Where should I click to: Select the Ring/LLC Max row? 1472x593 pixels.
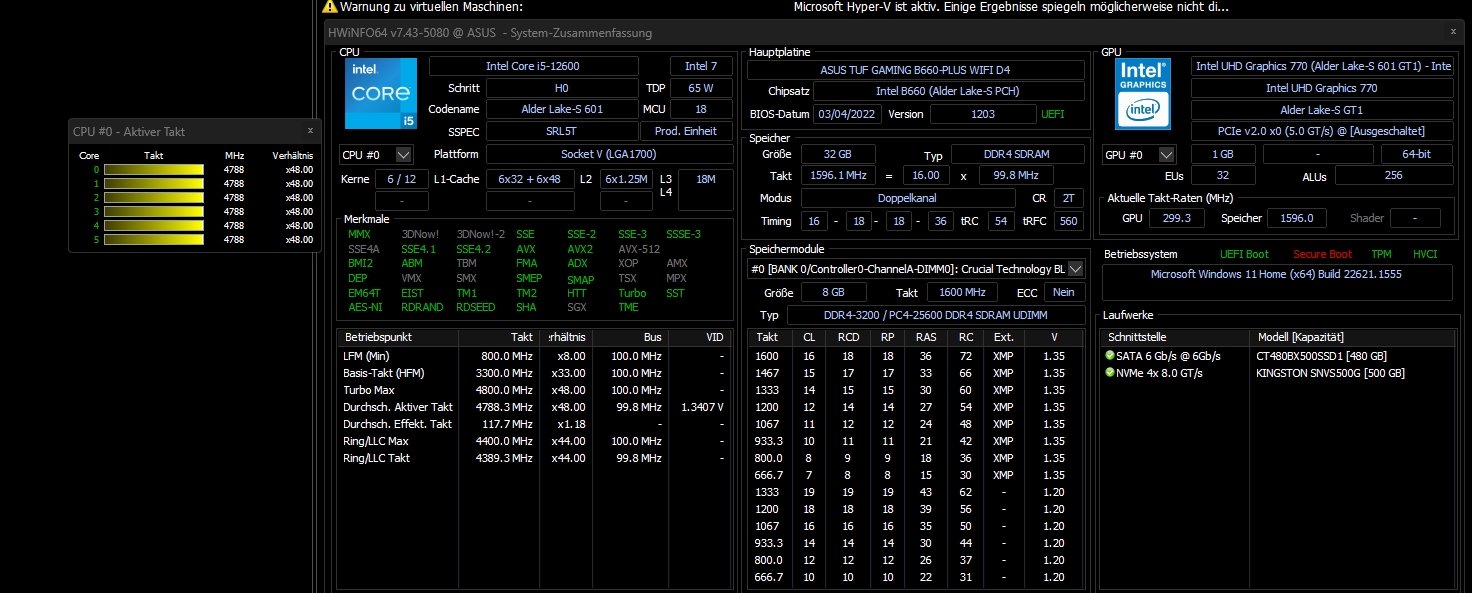coord(534,441)
